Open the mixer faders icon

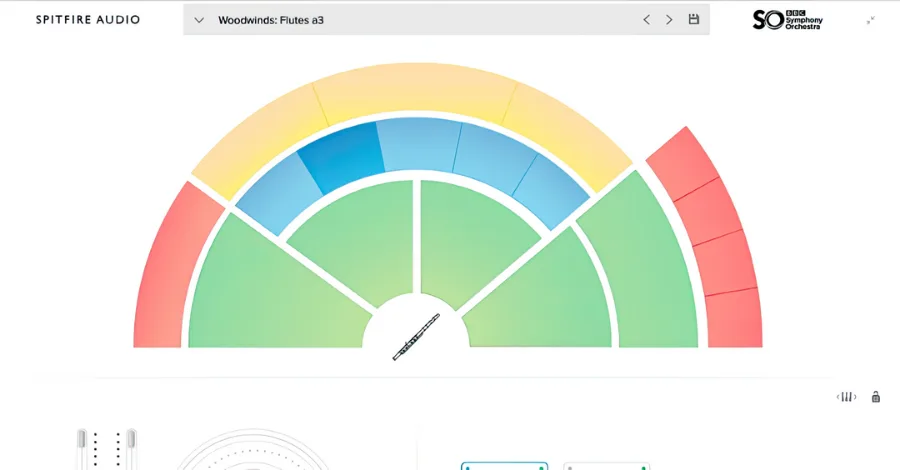tap(846, 397)
